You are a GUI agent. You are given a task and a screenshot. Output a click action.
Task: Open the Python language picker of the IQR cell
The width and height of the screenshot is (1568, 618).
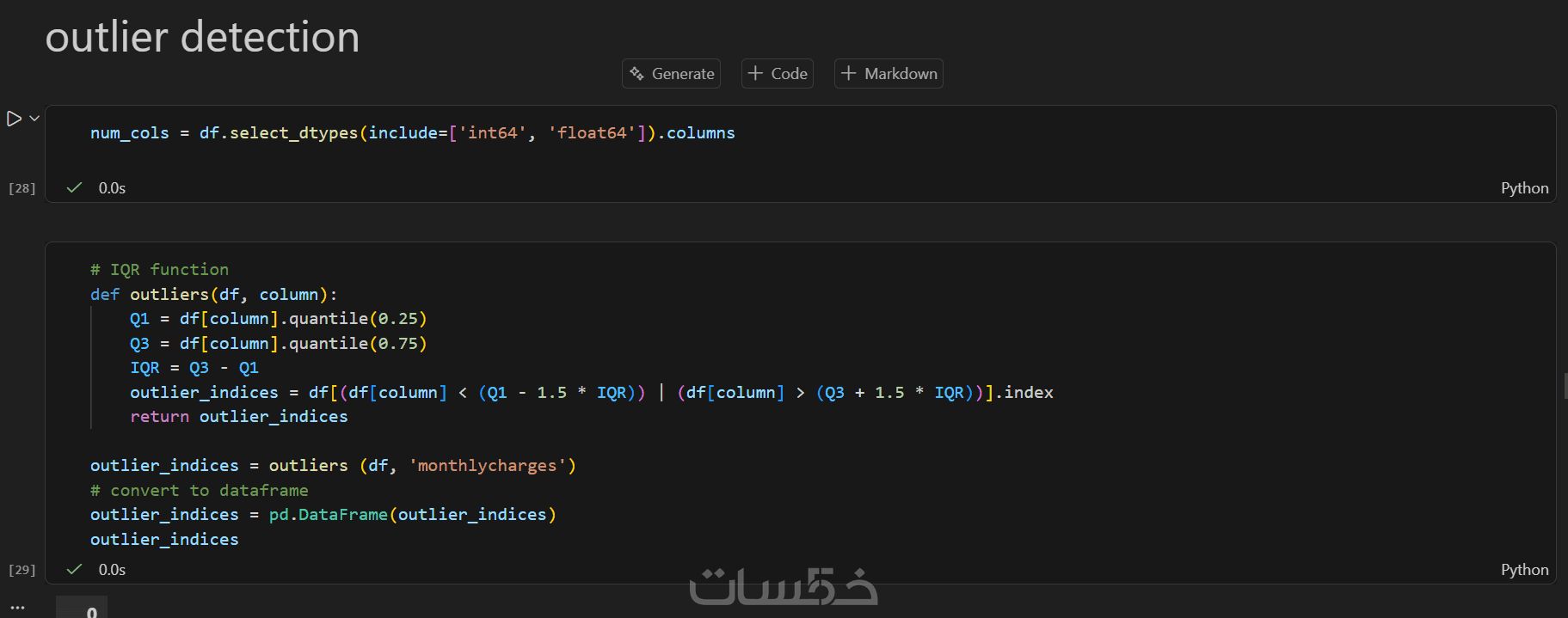pyautogui.click(x=1524, y=570)
